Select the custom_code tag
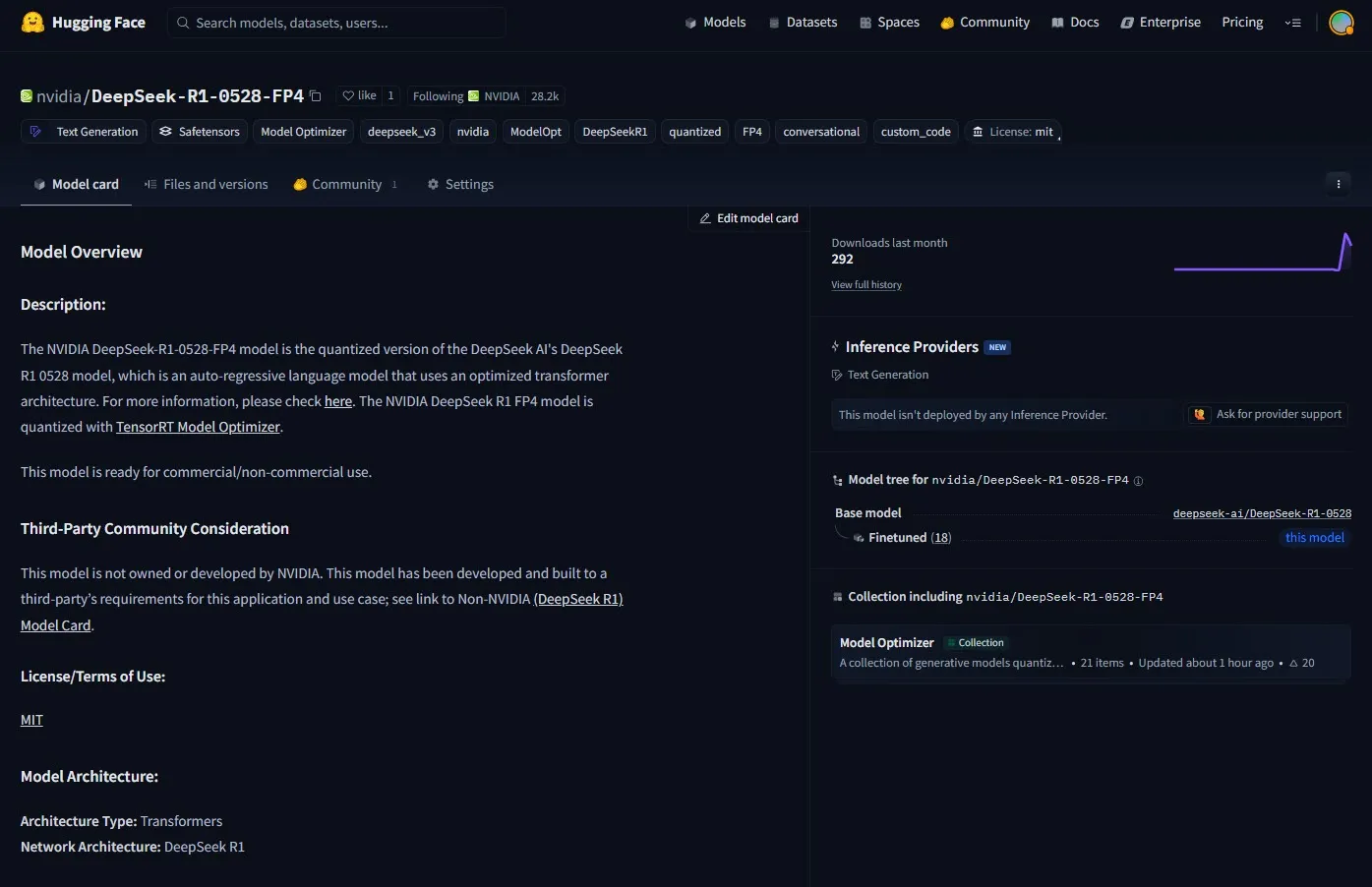Screen dimensions: 1372x887 916,132
